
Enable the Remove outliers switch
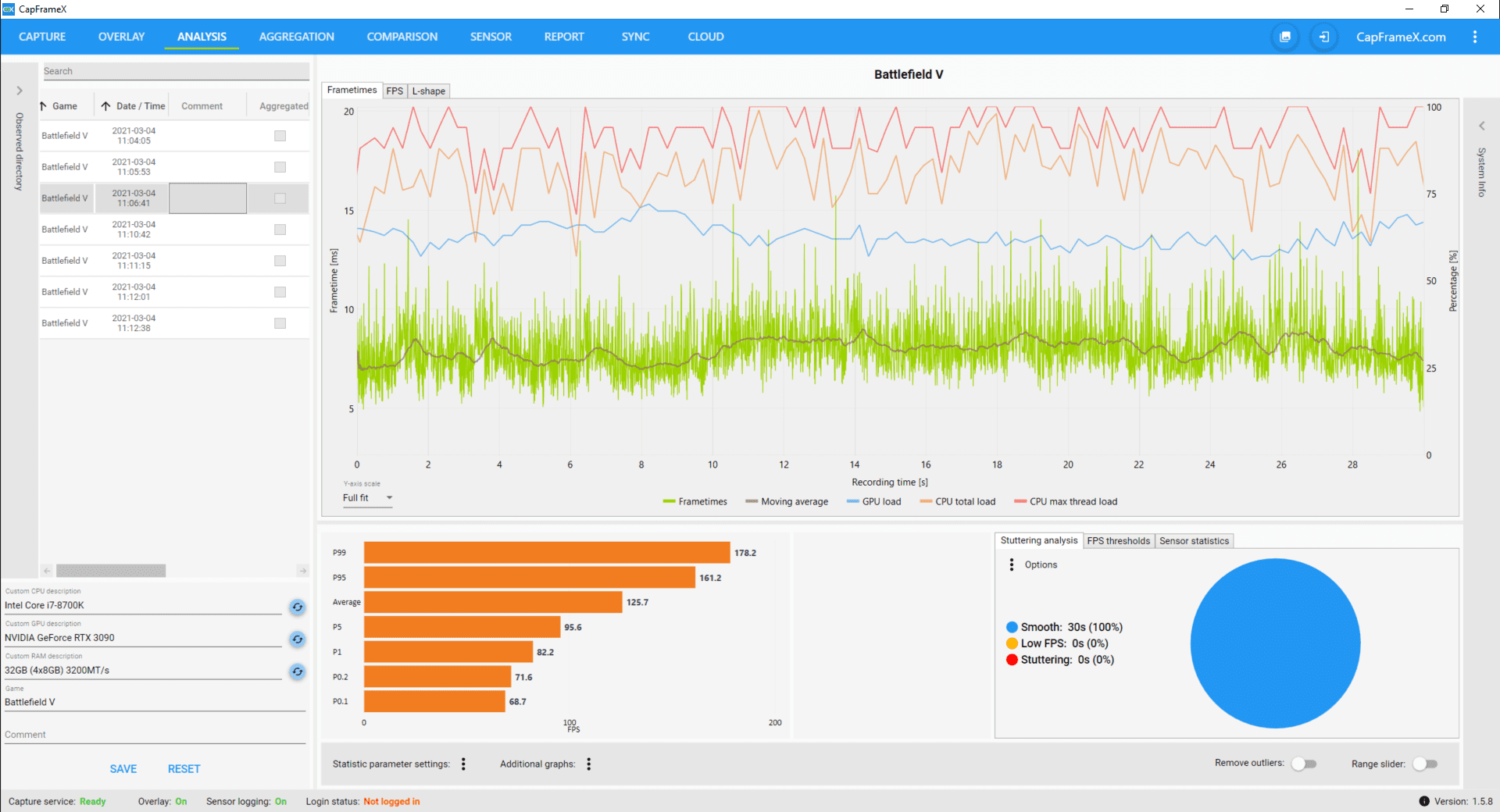coord(1303,764)
